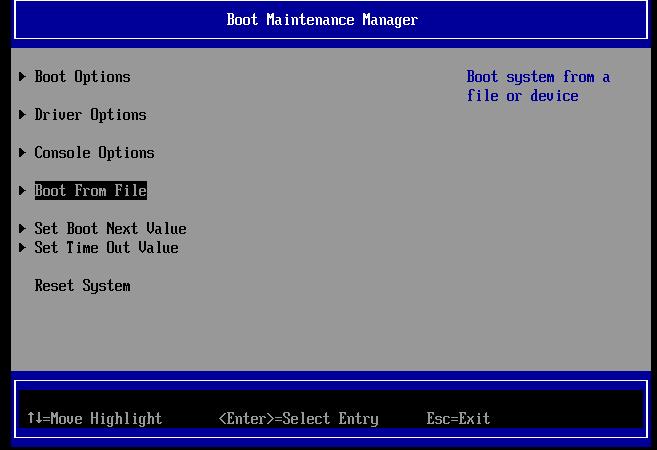Open the Set Time Out Value entry
This screenshot has height=450, width=657.
[106, 248]
